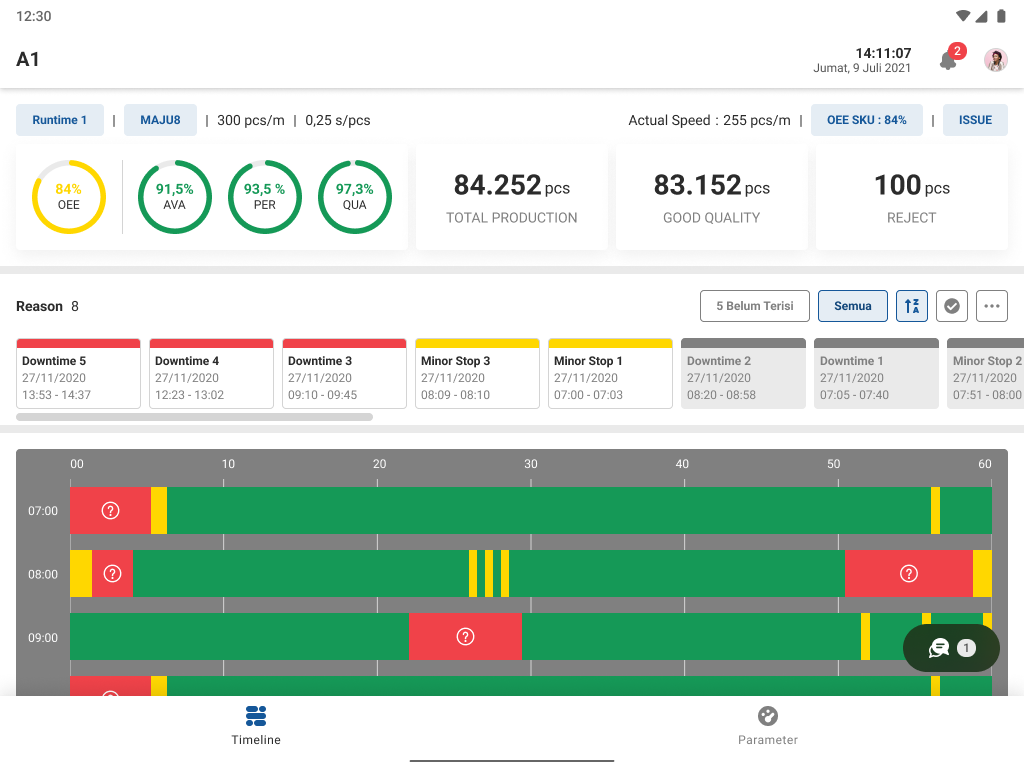Click the 08:00 row label

click(42, 574)
